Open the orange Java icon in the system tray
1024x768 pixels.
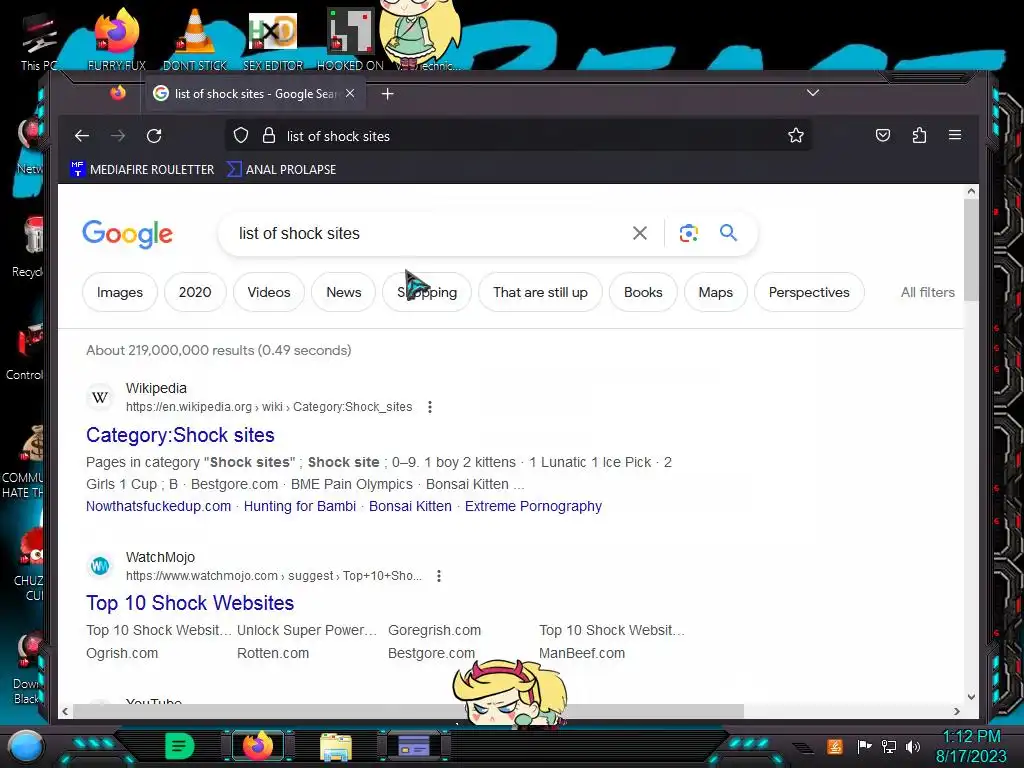tap(835, 746)
